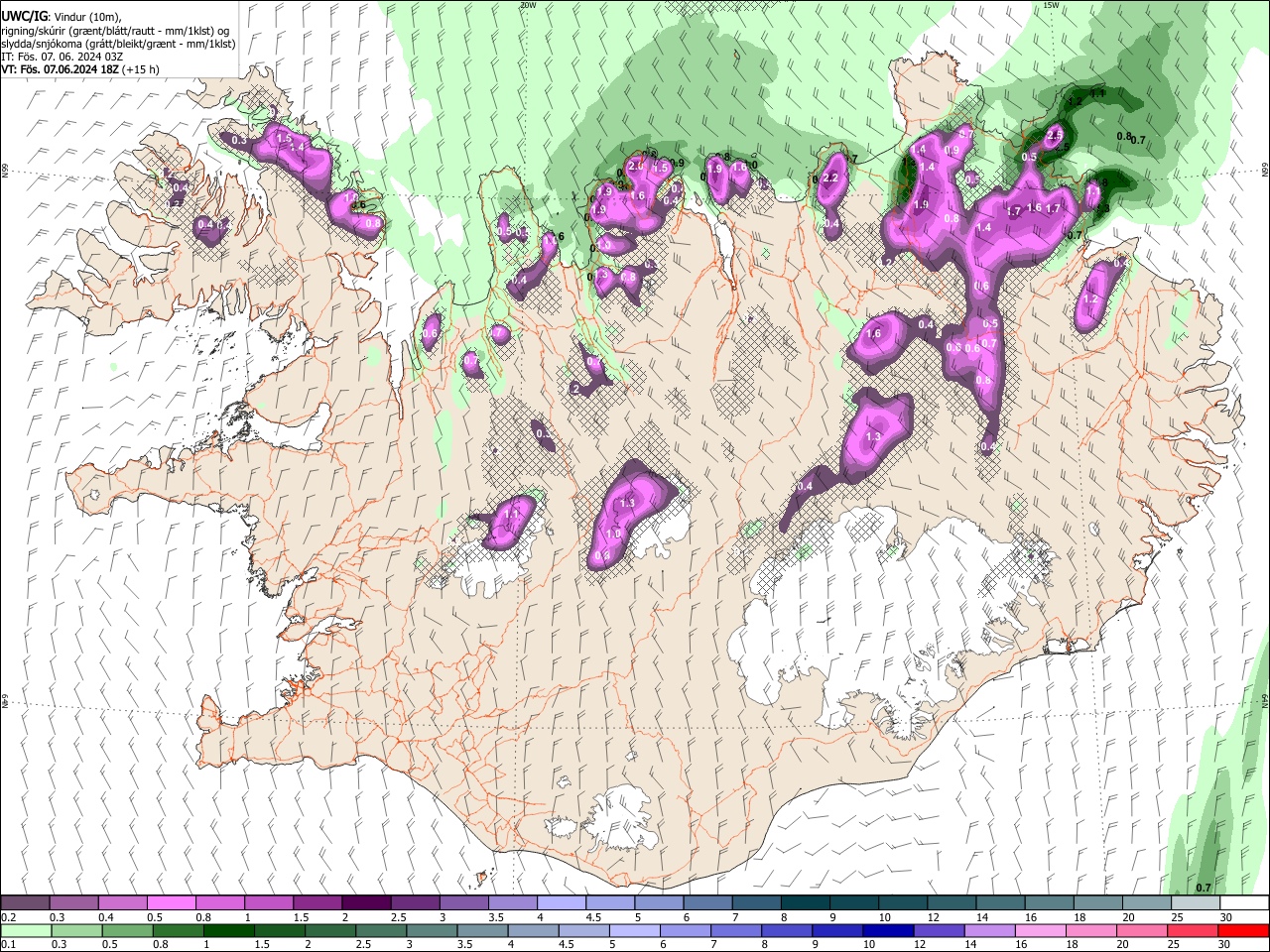Click the light pink swatch labeled 16 in lower legend
The width and height of the screenshot is (1270, 952).
tap(1040, 931)
